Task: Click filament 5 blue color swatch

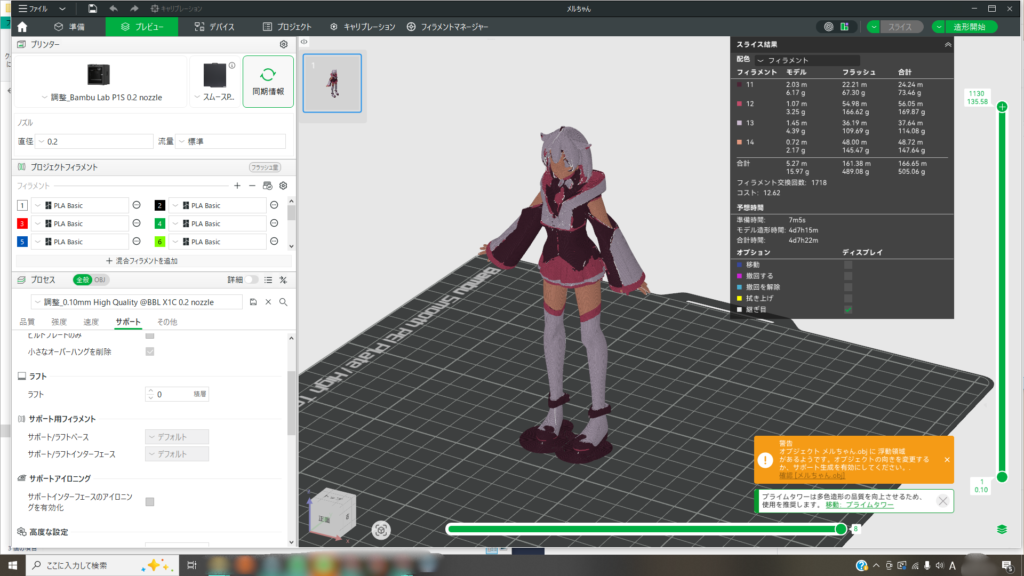Action: (x=22, y=242)
